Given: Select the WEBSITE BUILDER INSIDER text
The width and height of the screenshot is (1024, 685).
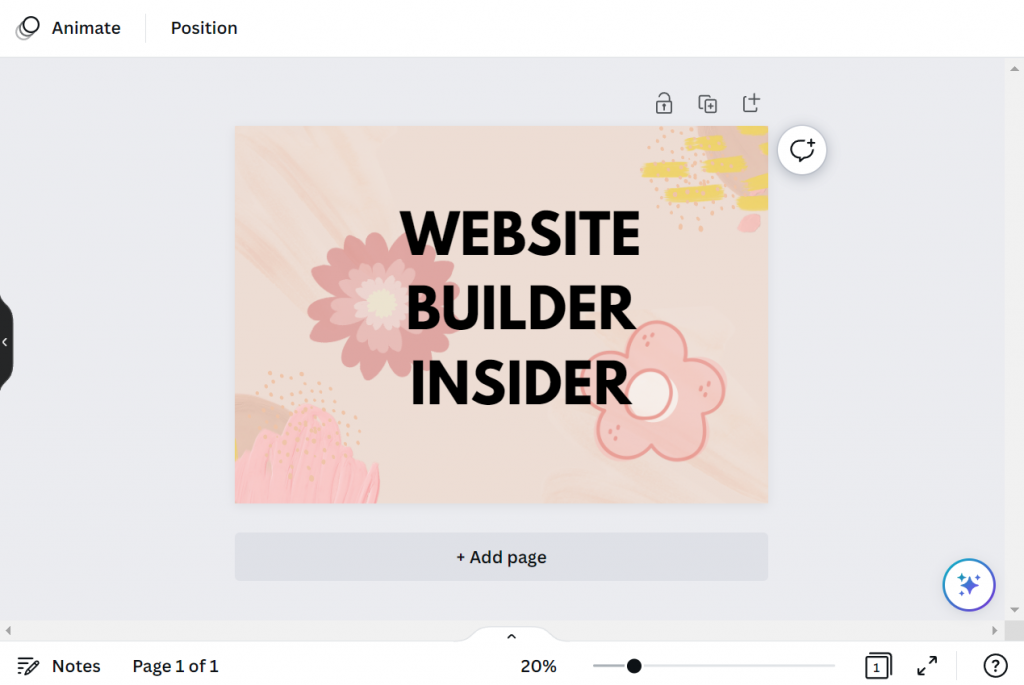Looking at the screenshot, I should [521, 308].
